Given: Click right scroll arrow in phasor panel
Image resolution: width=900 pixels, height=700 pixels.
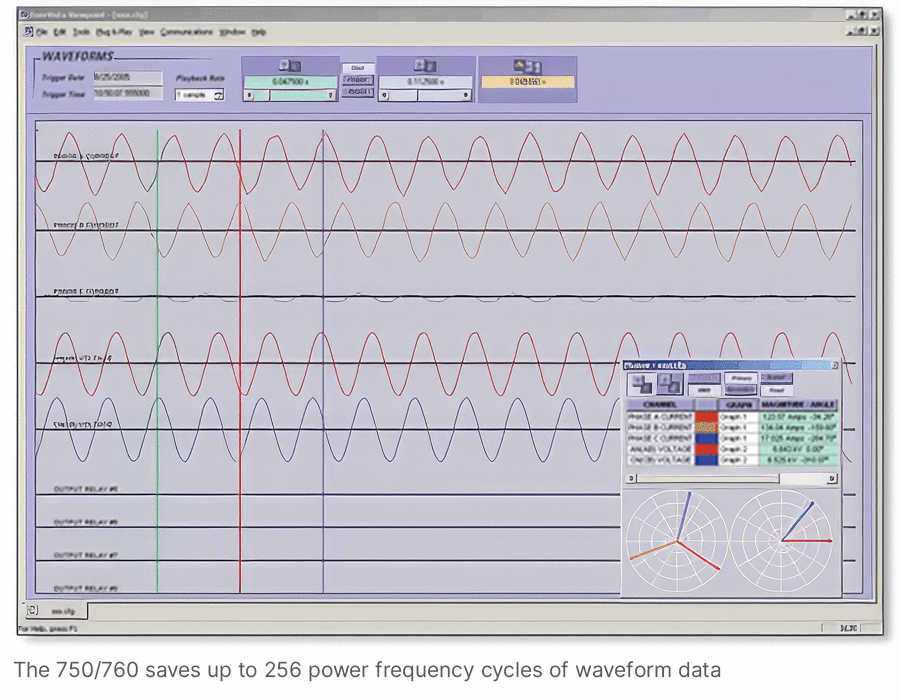Looking at the screenshot, I should 832,479.
